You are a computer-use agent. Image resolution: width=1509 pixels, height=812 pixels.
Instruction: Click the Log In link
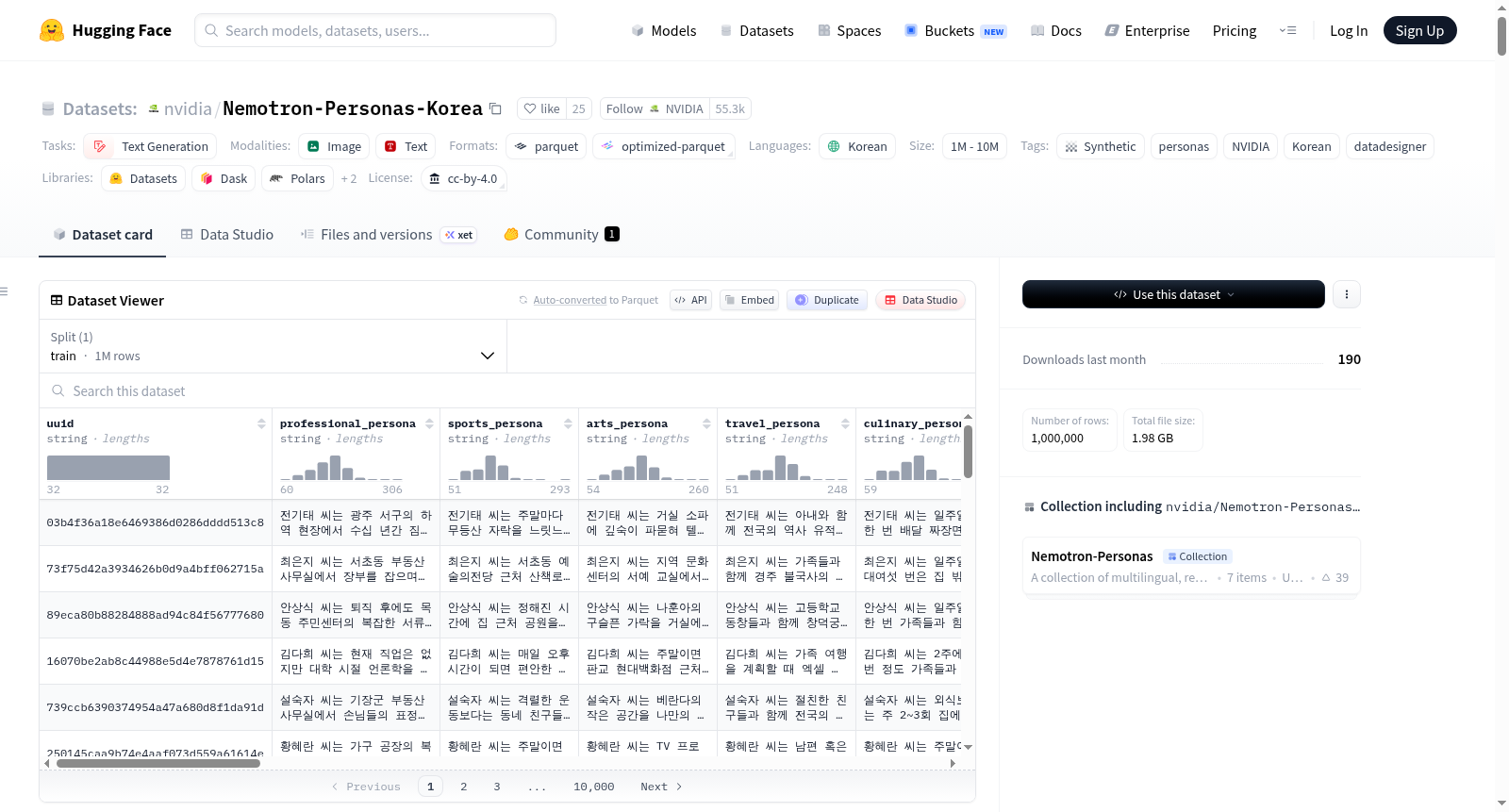[x=1349, y=30]
